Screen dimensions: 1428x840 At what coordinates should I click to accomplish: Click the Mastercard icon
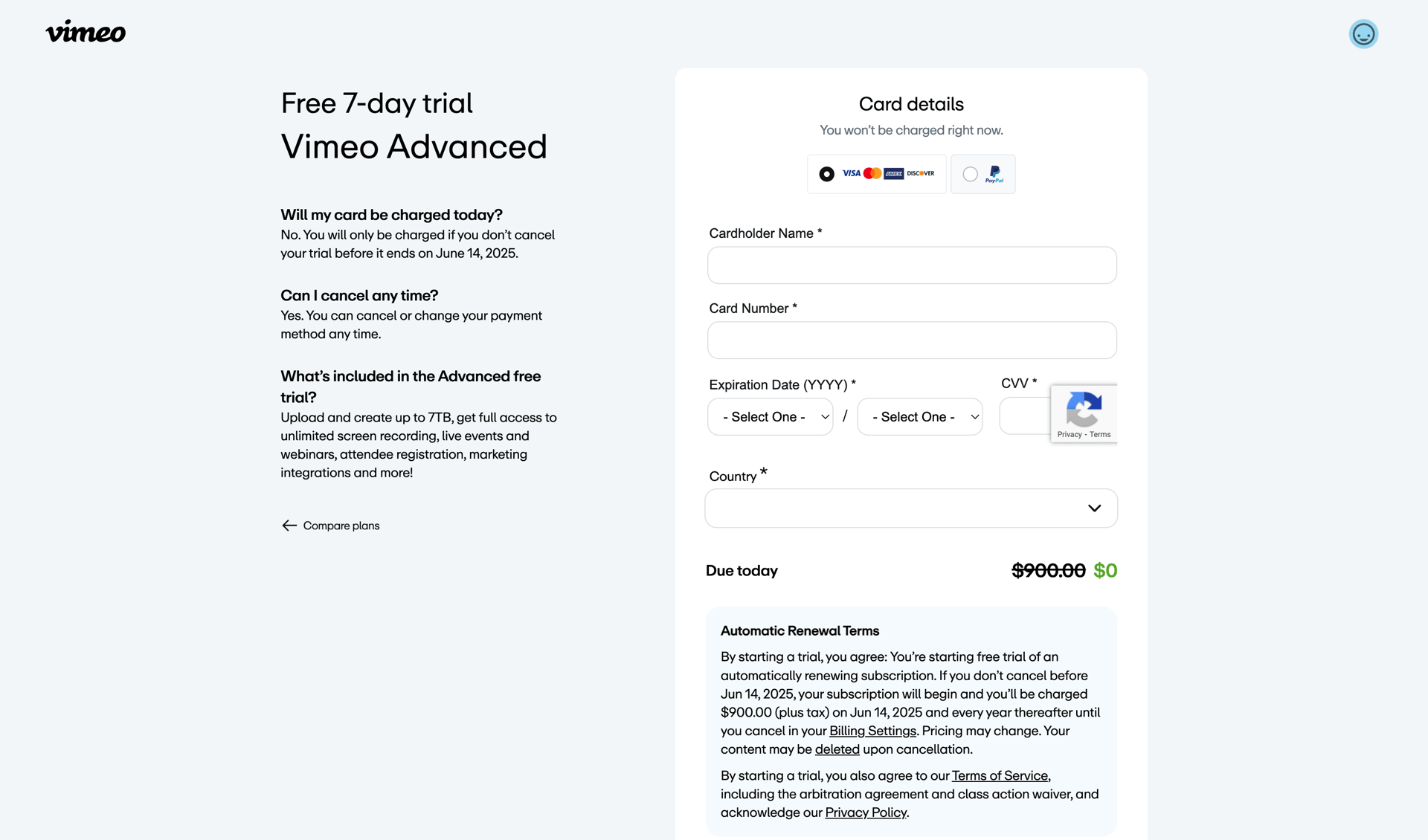873,173
